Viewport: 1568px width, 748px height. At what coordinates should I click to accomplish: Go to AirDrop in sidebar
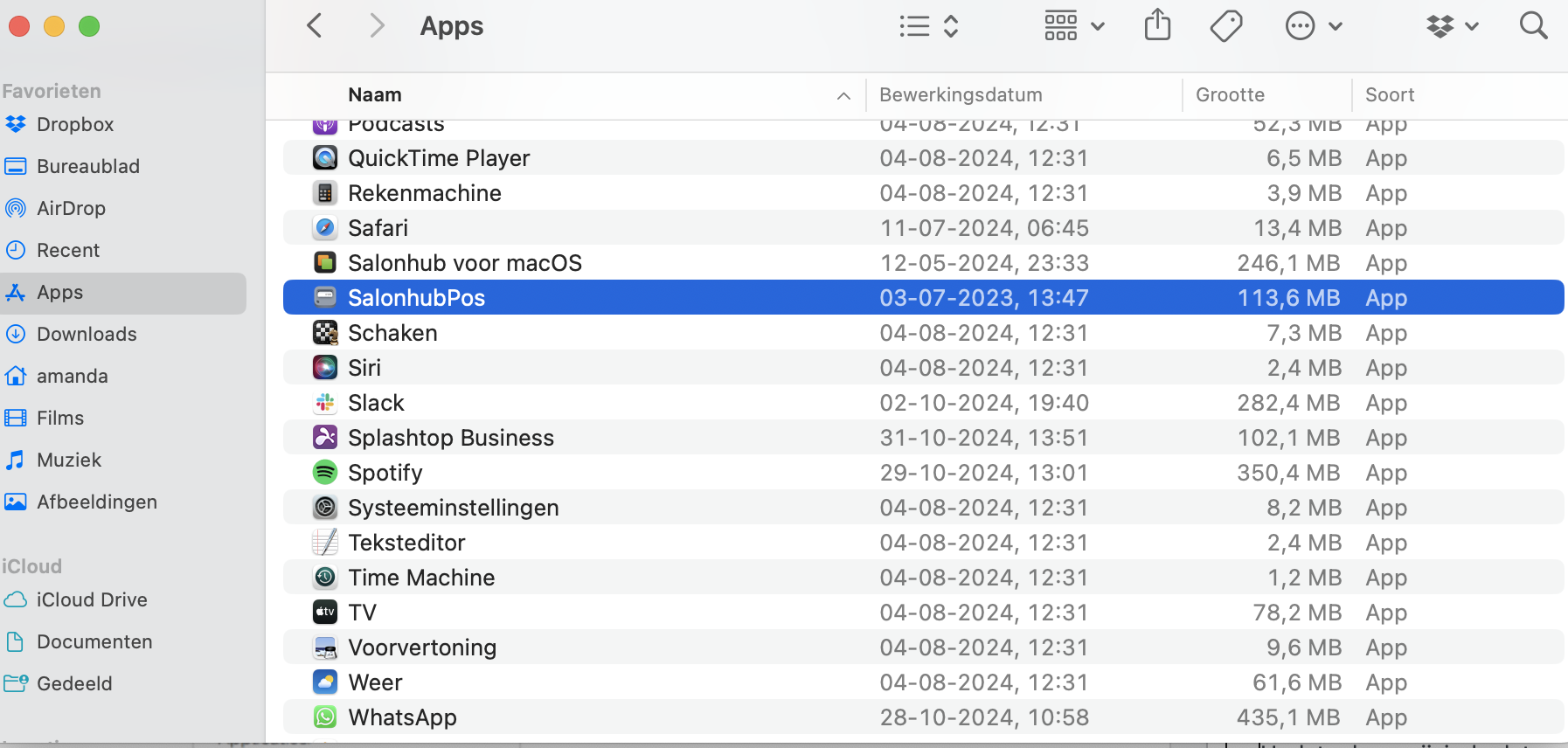pyautogui.click(x=71, y=208)
